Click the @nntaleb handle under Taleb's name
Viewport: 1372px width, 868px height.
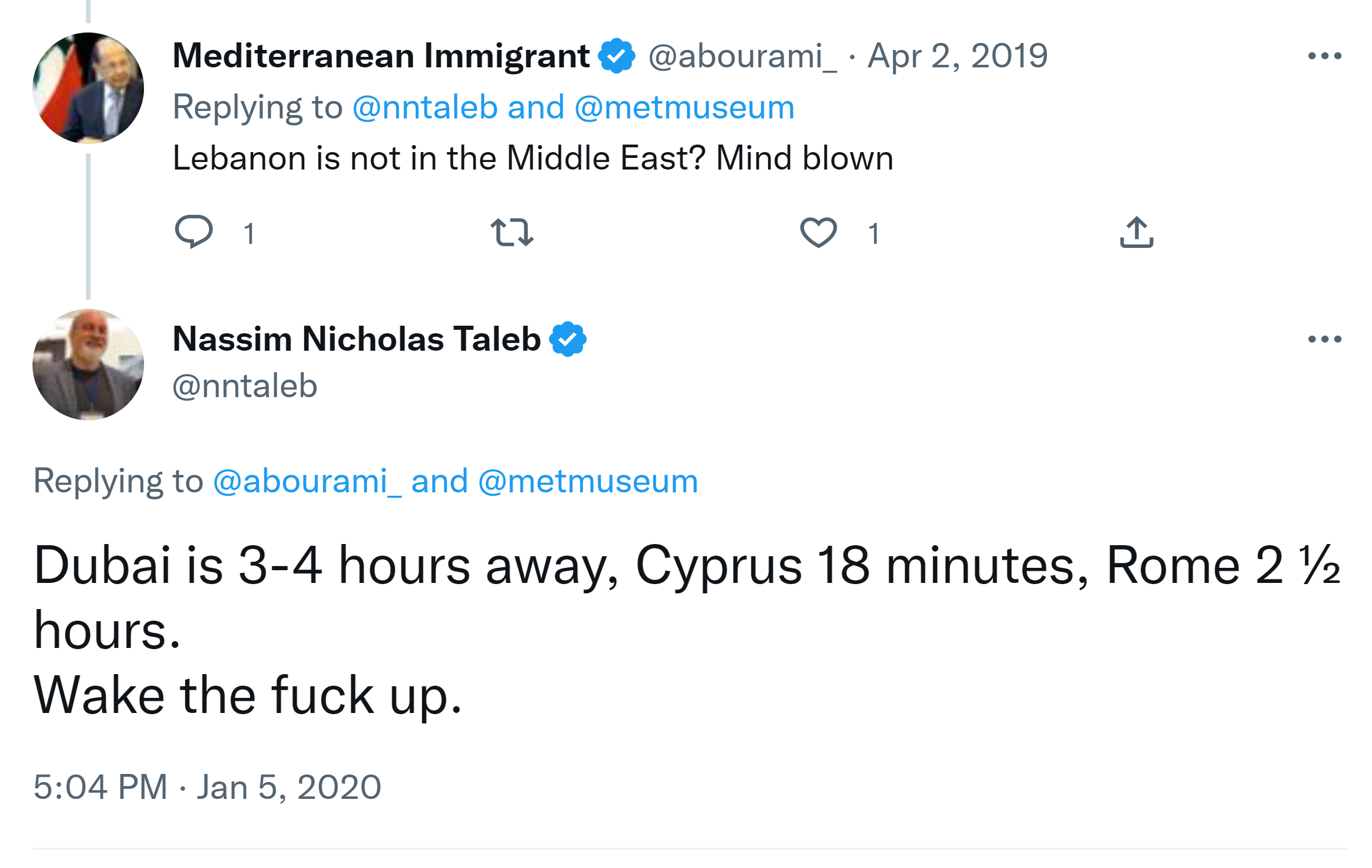[x=245, y=386]
